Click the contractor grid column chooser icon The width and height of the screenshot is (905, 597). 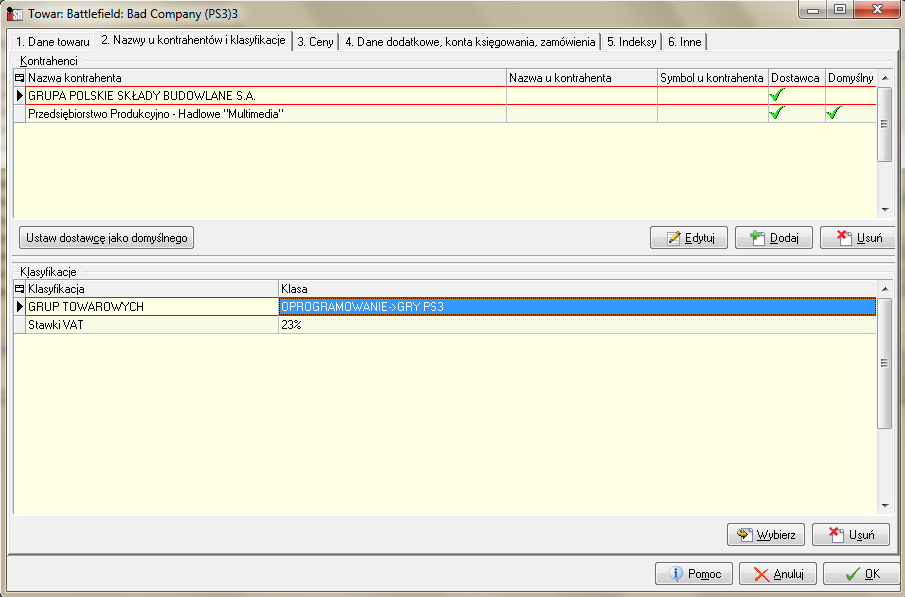[20, 78]
